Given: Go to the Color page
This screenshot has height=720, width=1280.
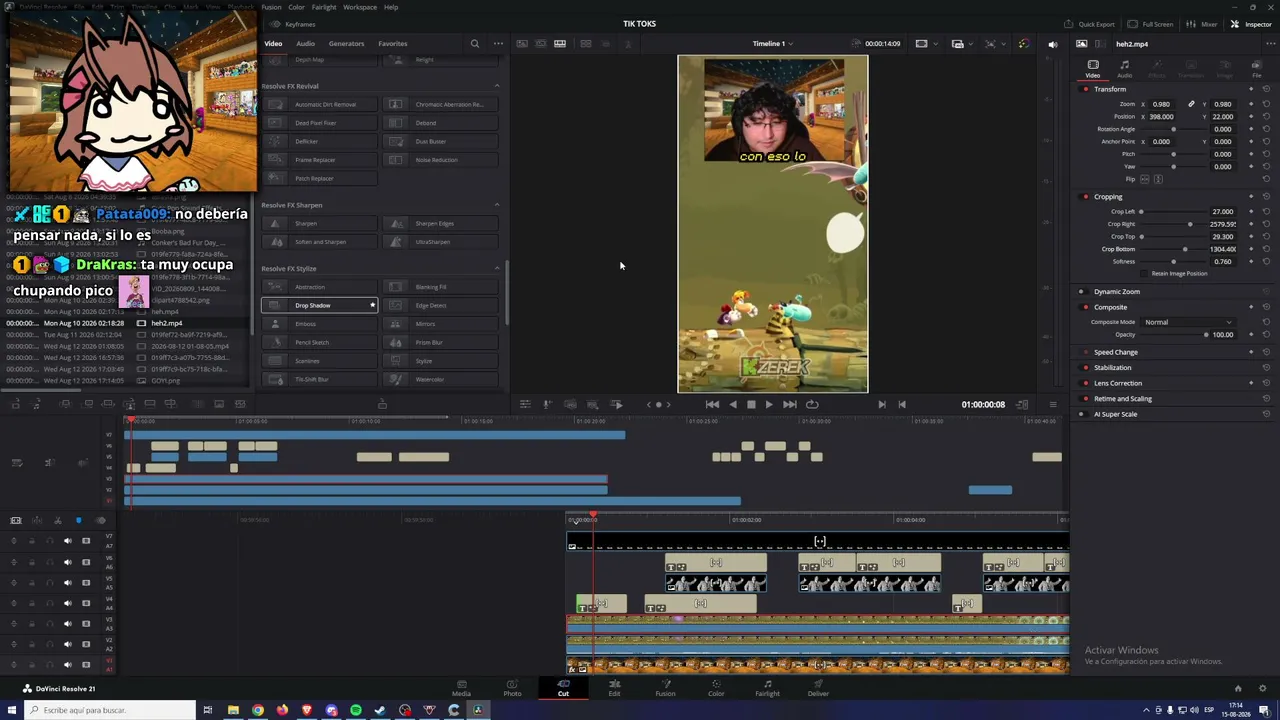Looking at the screenshot, I should click(x=716, y=688).
